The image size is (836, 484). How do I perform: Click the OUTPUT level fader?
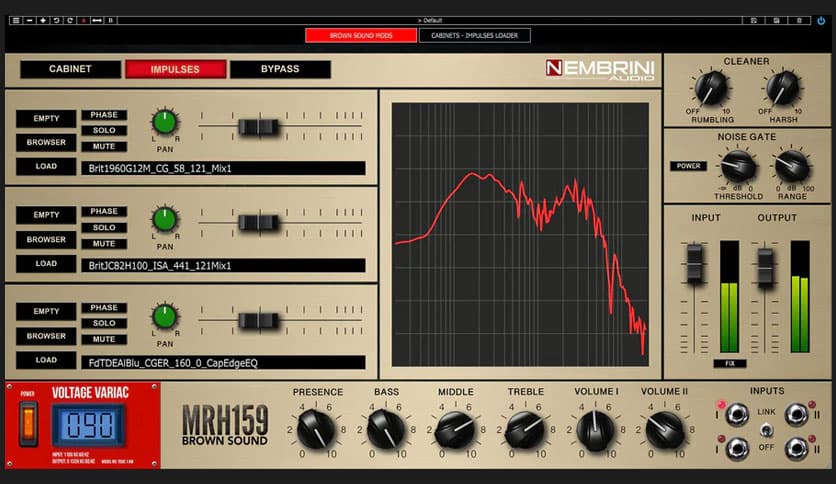pyautogui.click(x=765, y=268)
